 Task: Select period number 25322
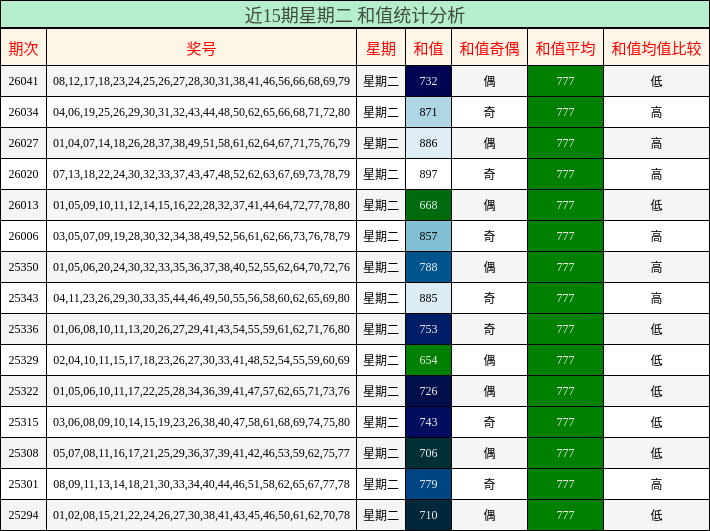click(x=24, y=391)
